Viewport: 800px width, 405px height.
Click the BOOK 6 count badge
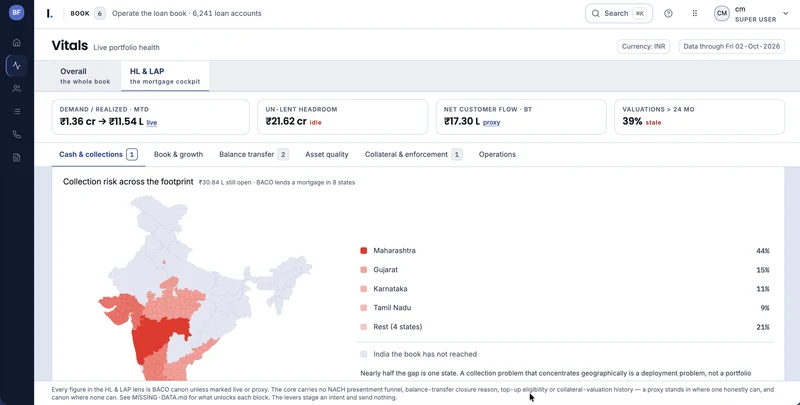(99, 14)
